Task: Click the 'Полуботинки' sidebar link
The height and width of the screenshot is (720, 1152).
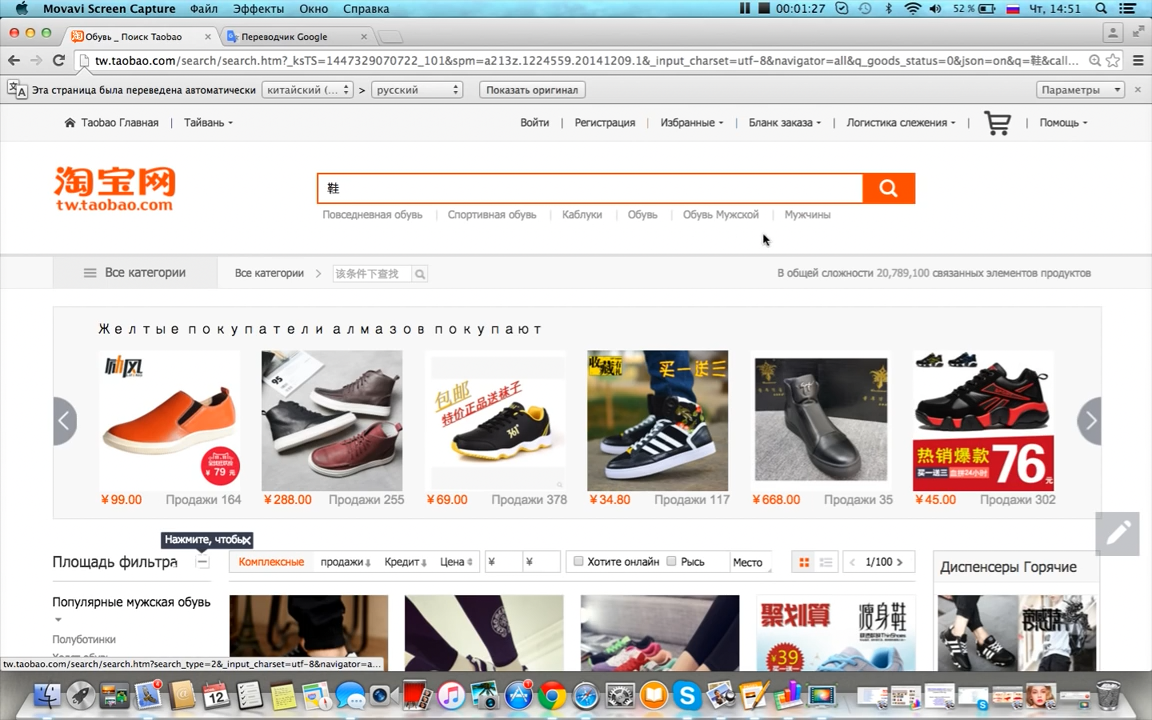Action: 84,639
